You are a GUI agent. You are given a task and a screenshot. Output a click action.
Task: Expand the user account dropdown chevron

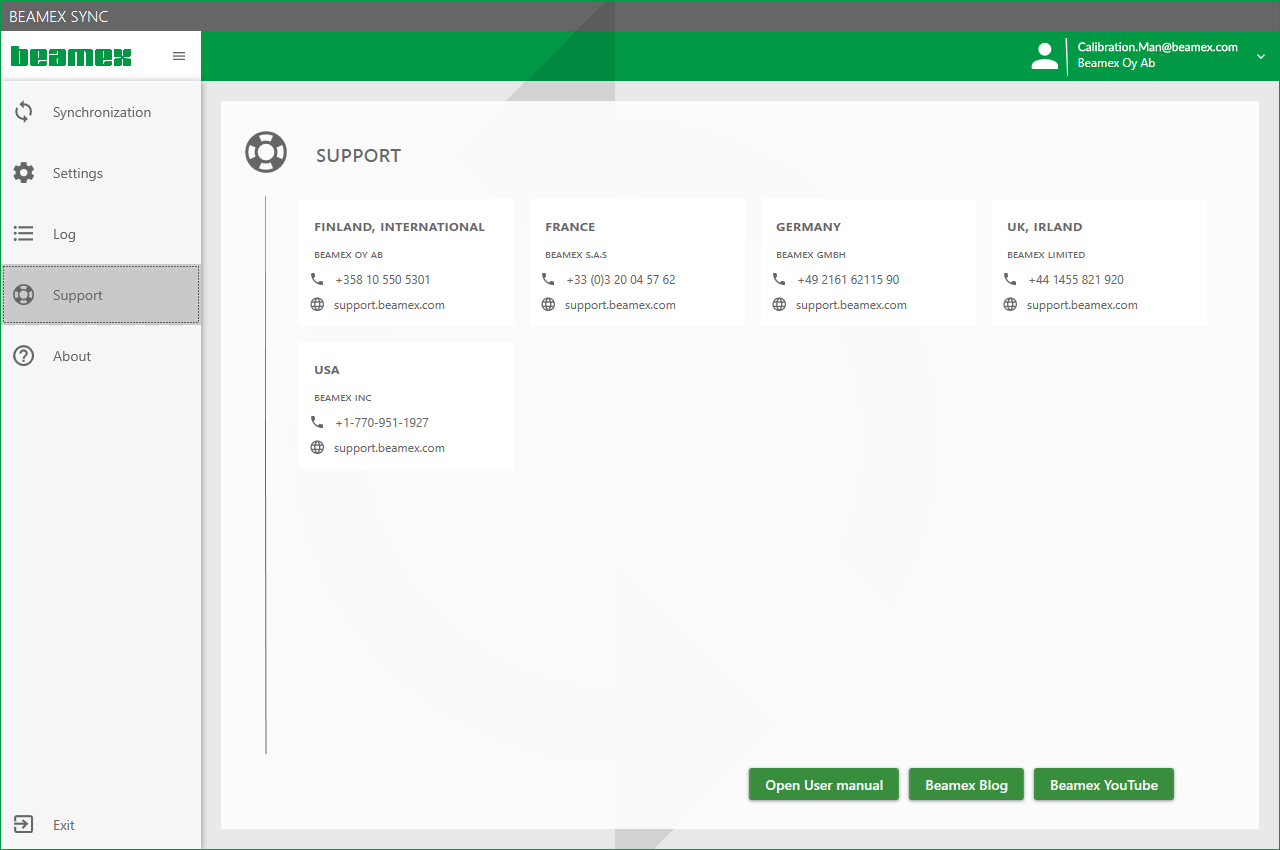[x=1261, y=57]
